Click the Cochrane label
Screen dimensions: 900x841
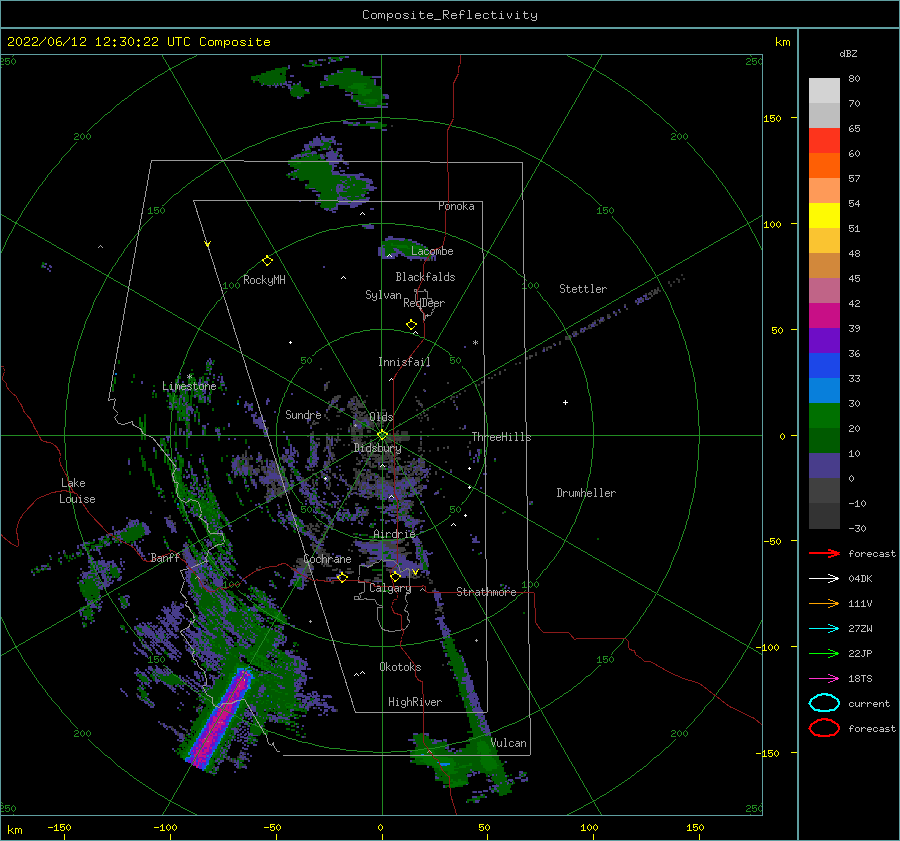pyautogui.click(x=327, y=559)
